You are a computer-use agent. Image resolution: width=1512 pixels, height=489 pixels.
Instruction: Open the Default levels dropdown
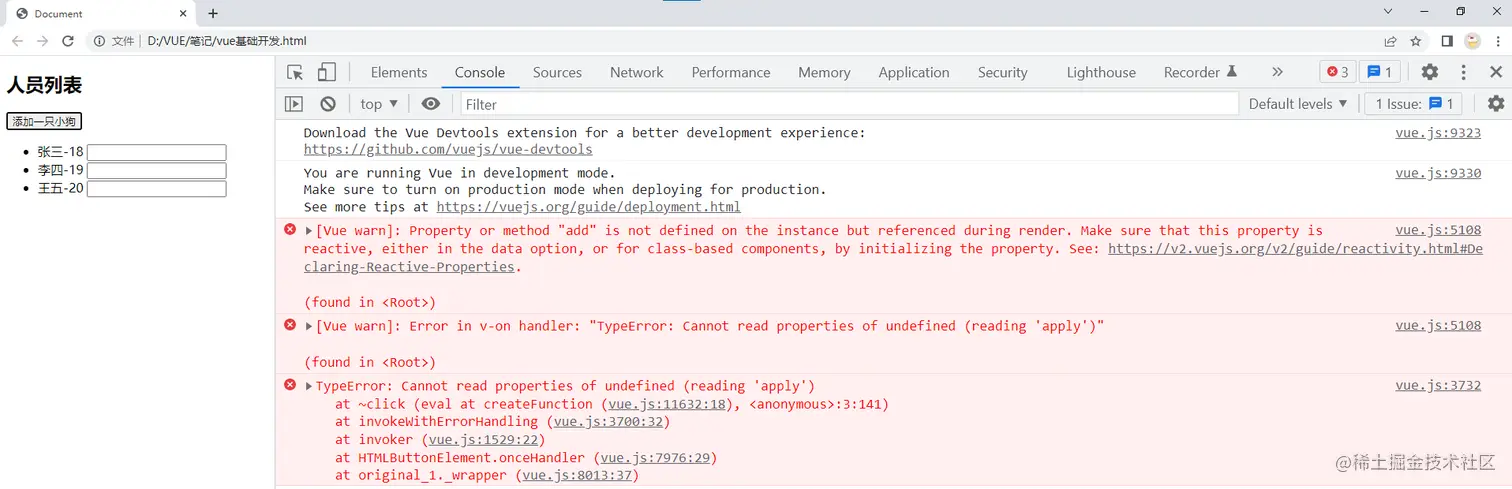(x=1298, y=104)
